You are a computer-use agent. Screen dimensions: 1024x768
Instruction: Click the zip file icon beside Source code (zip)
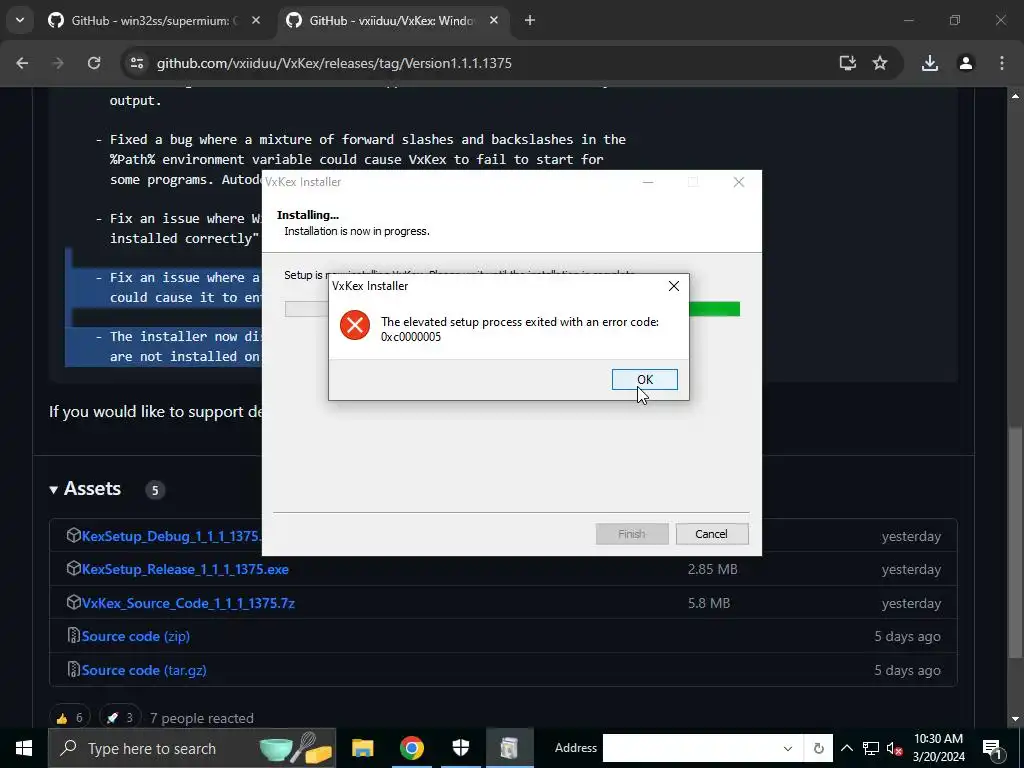tap(73, 635)
